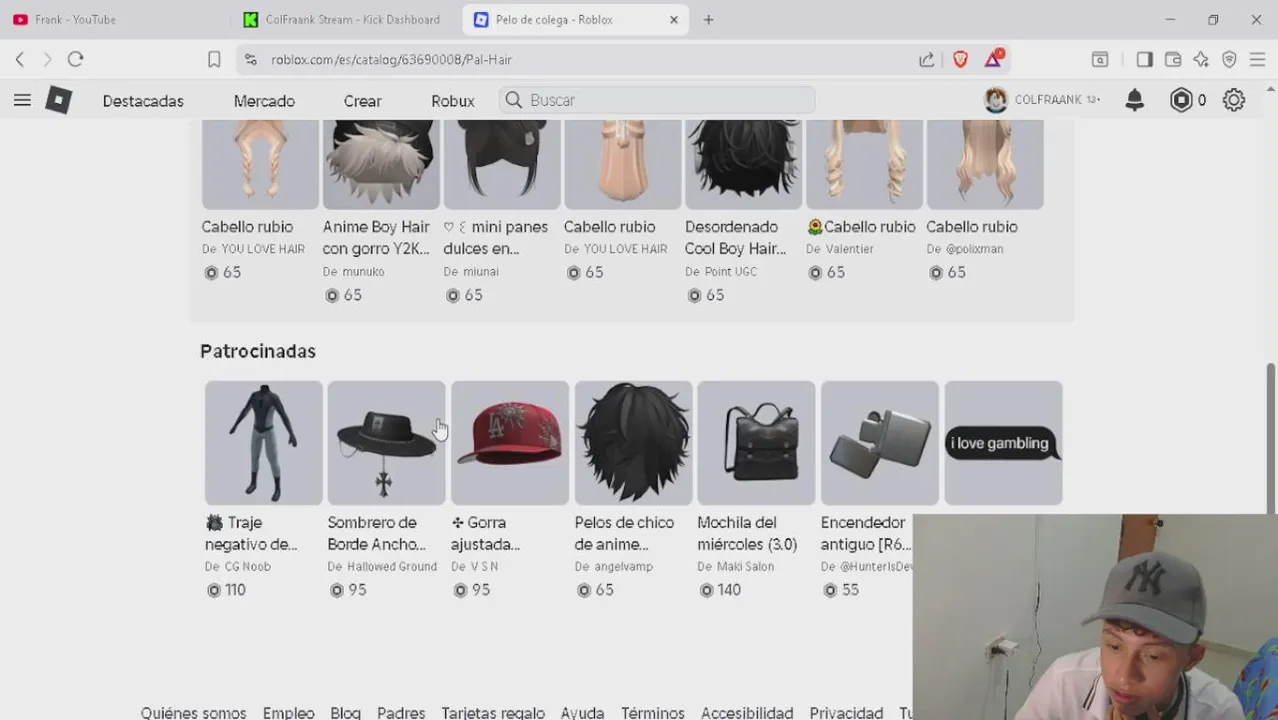Open Brave Shields lion icon

tap(960, 59)
